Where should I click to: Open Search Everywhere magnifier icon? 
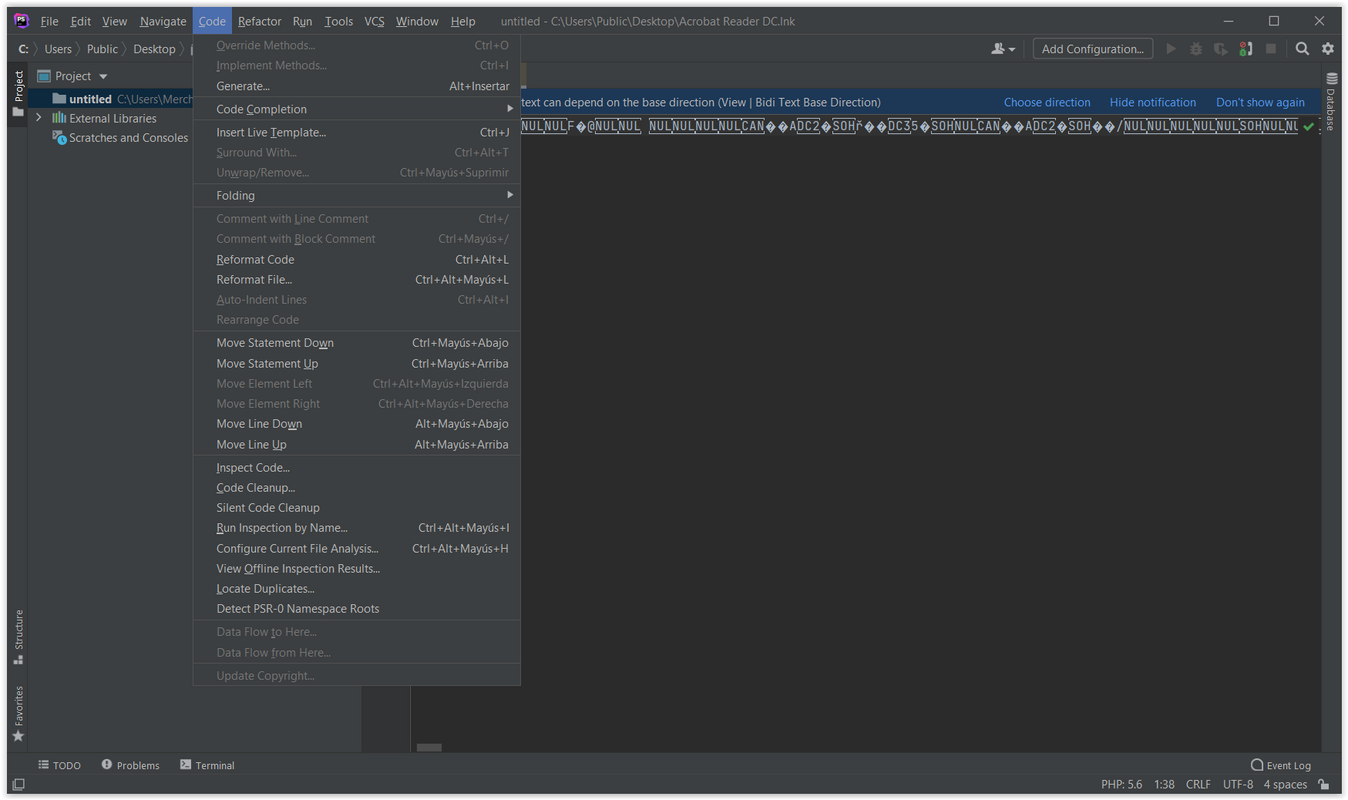click(1302, 49)
